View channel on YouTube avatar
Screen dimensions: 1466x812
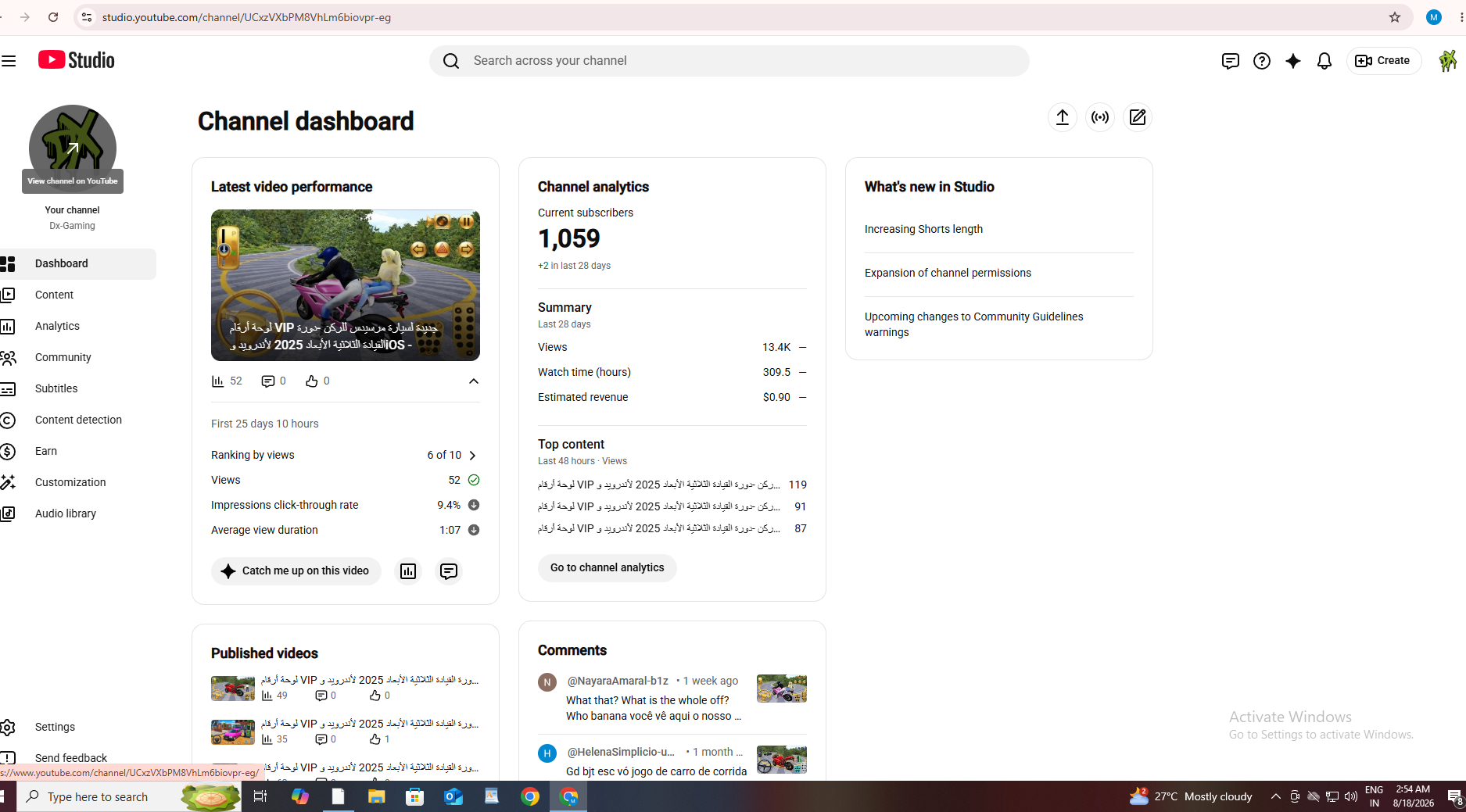(x=73, y=148)
